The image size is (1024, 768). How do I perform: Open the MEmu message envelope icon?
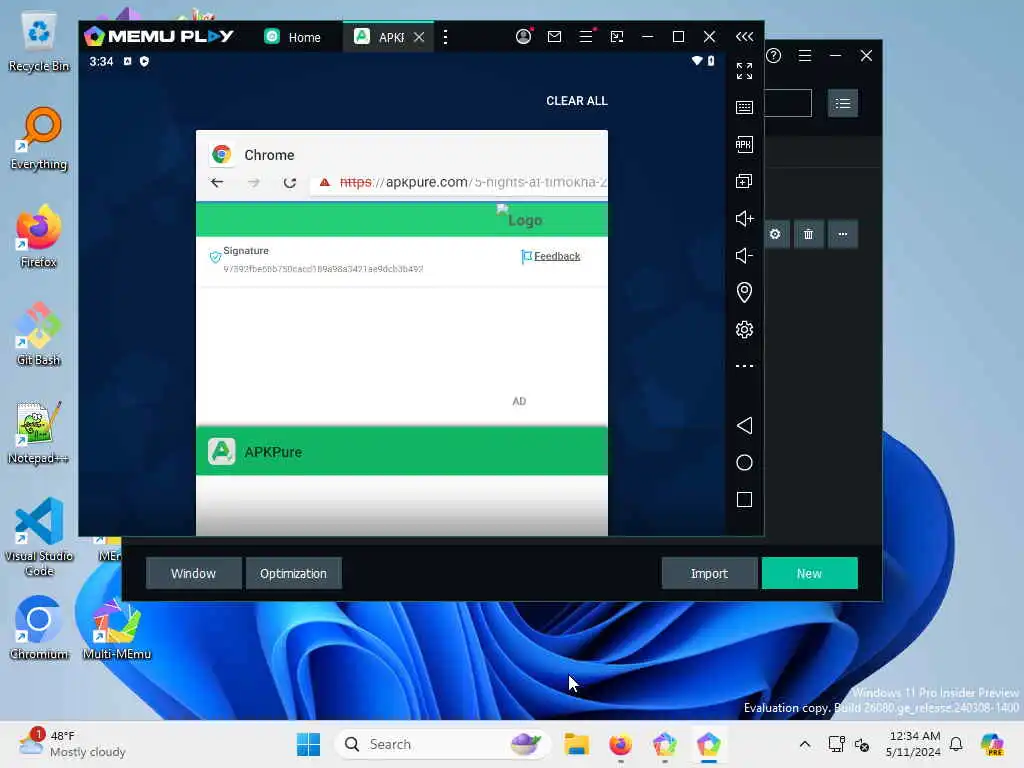coord(554,37)
